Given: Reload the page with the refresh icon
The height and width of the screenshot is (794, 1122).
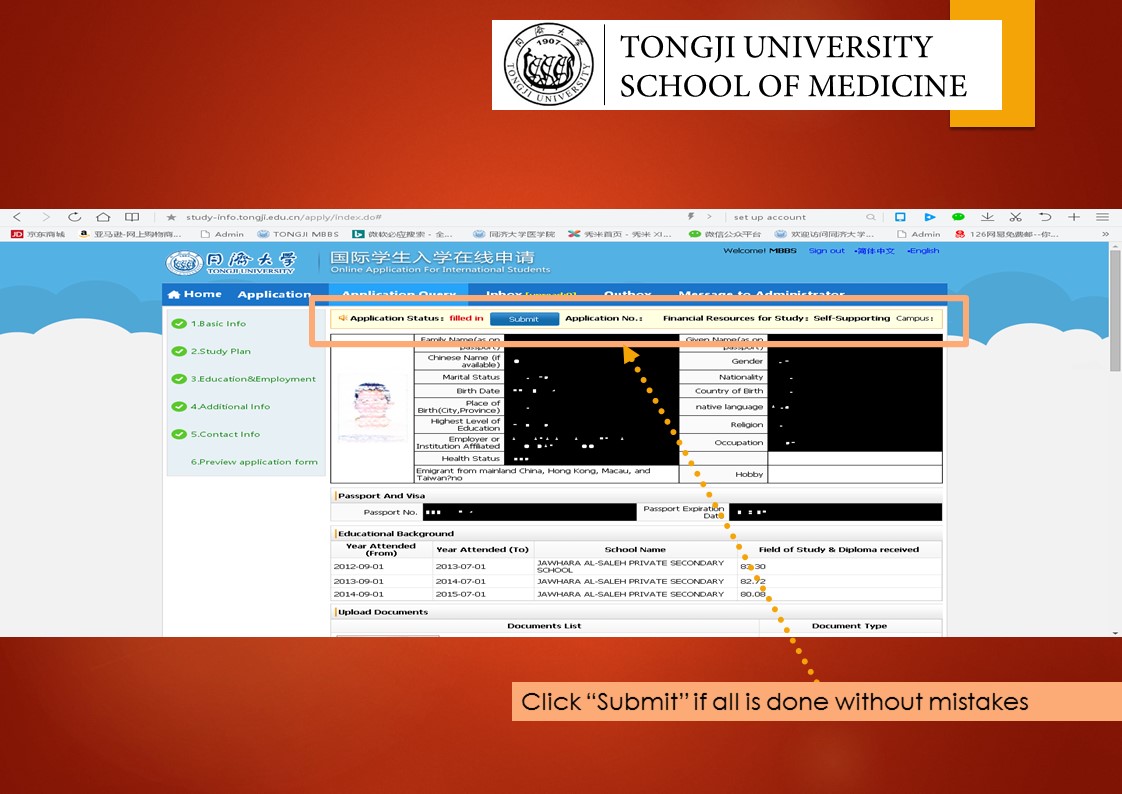Looking at the screenshot, I should point(74,217).
